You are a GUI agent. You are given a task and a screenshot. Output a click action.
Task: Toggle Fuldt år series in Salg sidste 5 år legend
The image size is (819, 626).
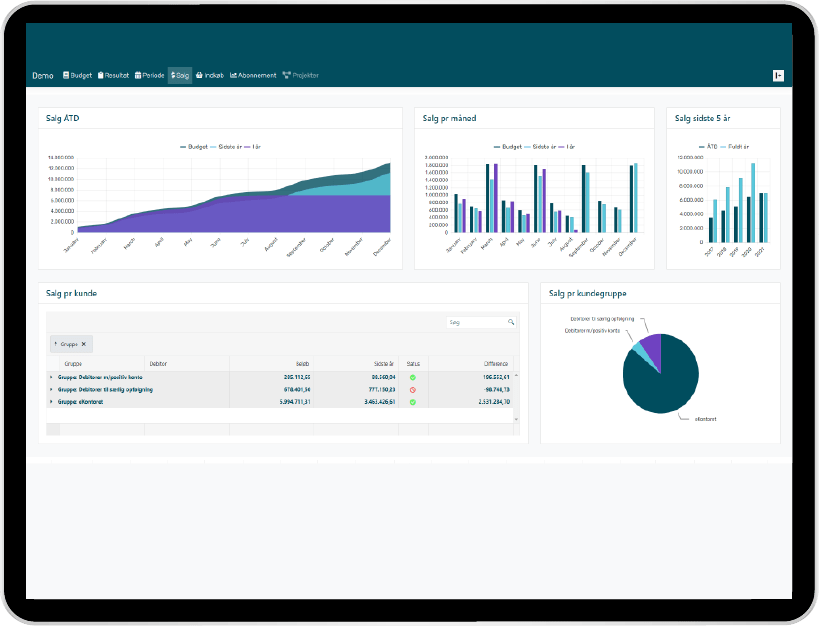tap(735, 147)
